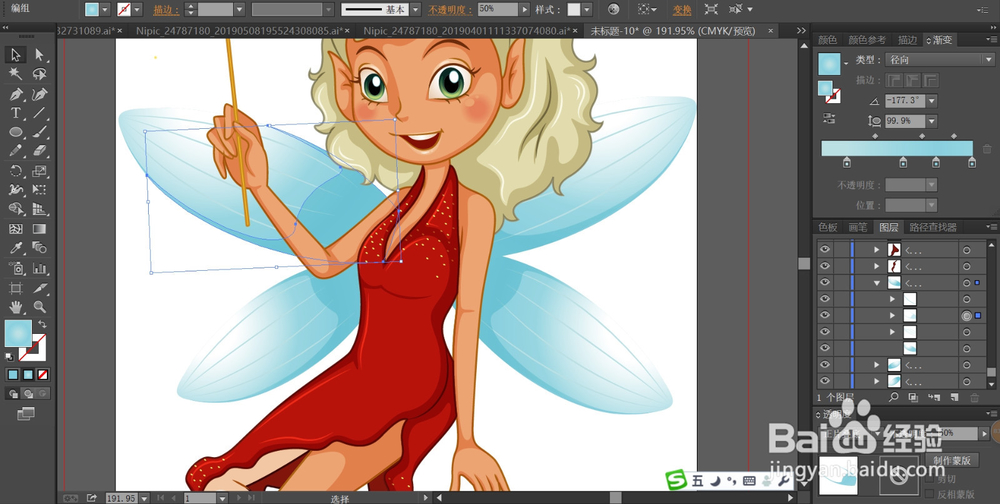The height and width of the screenshot is (504, 1000).
Task: Activate the Hand tool
Action: [16, 307]
